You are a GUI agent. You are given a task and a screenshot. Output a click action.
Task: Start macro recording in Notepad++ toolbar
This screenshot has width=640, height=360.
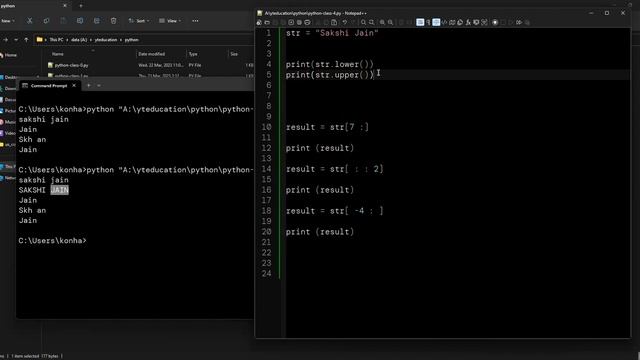coord(495,22)
